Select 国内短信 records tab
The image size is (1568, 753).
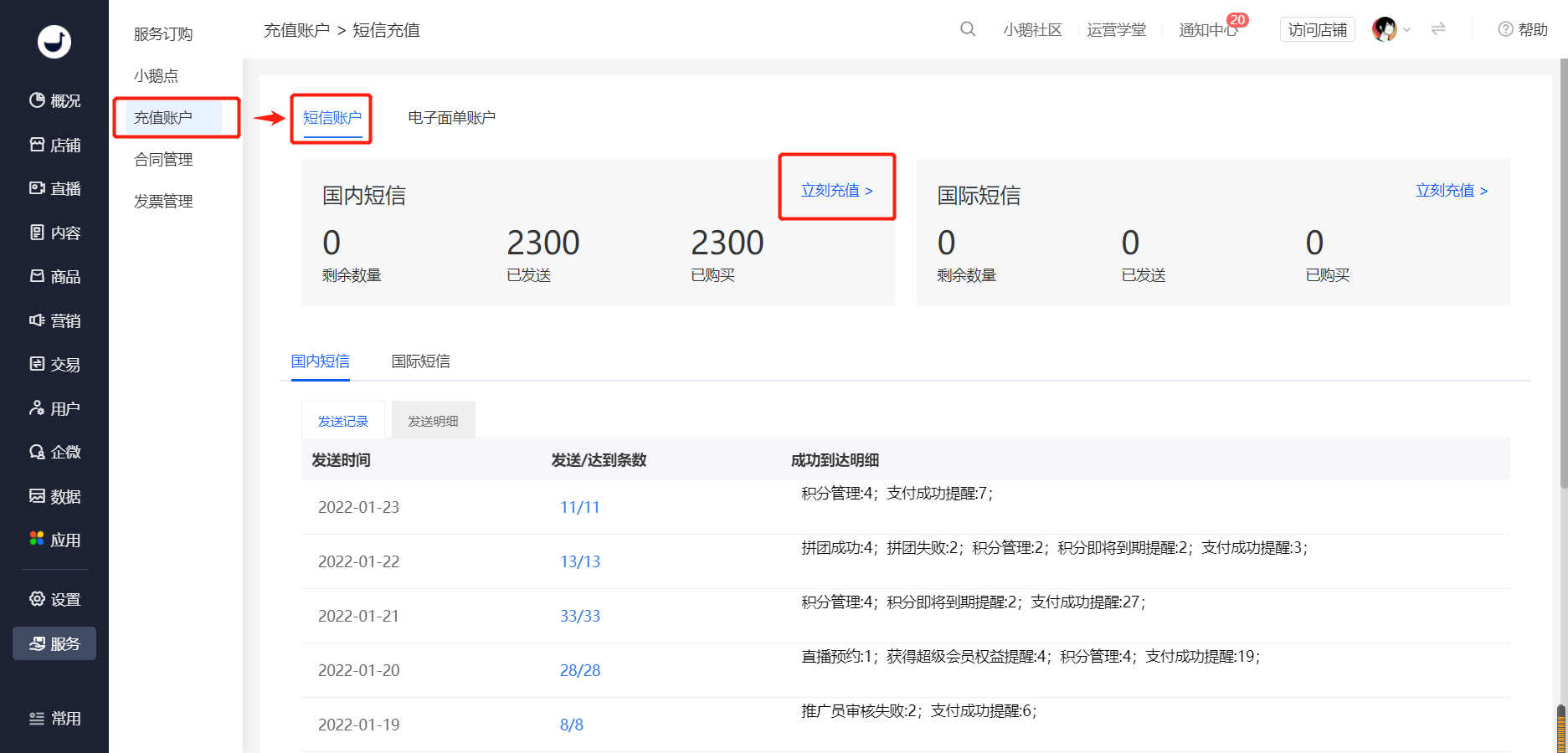point(320,361)
